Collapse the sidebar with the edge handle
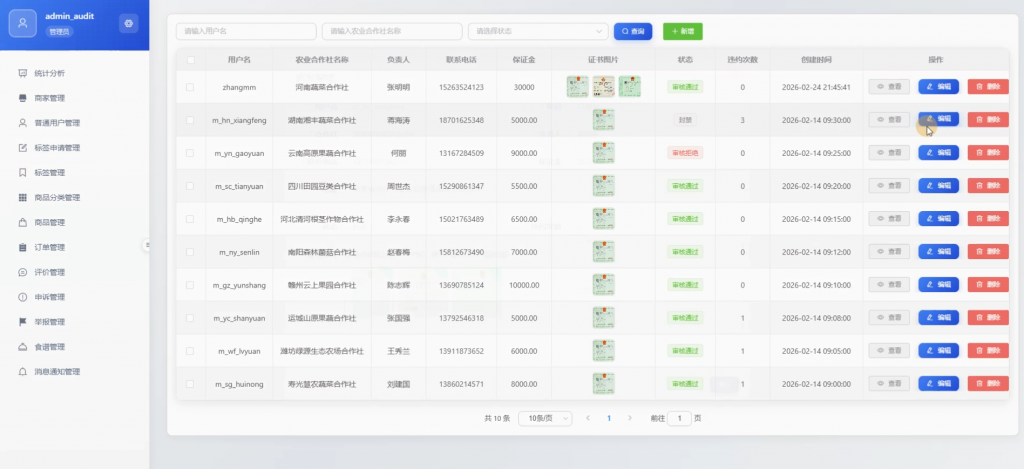The width and height of the screenshot is (1024, 469). click(147, 245)
